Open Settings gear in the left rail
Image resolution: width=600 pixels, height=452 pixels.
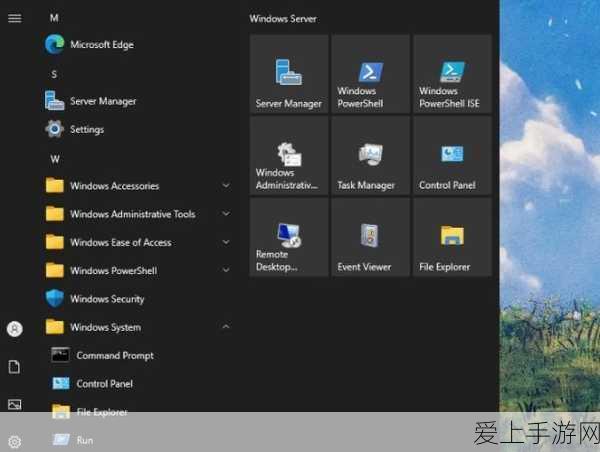coord(15,442)
